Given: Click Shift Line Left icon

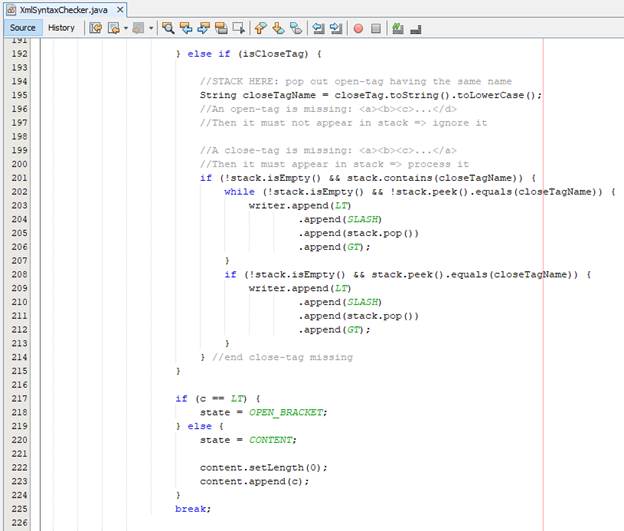Looking at the screenshot, I should [318, 28].
